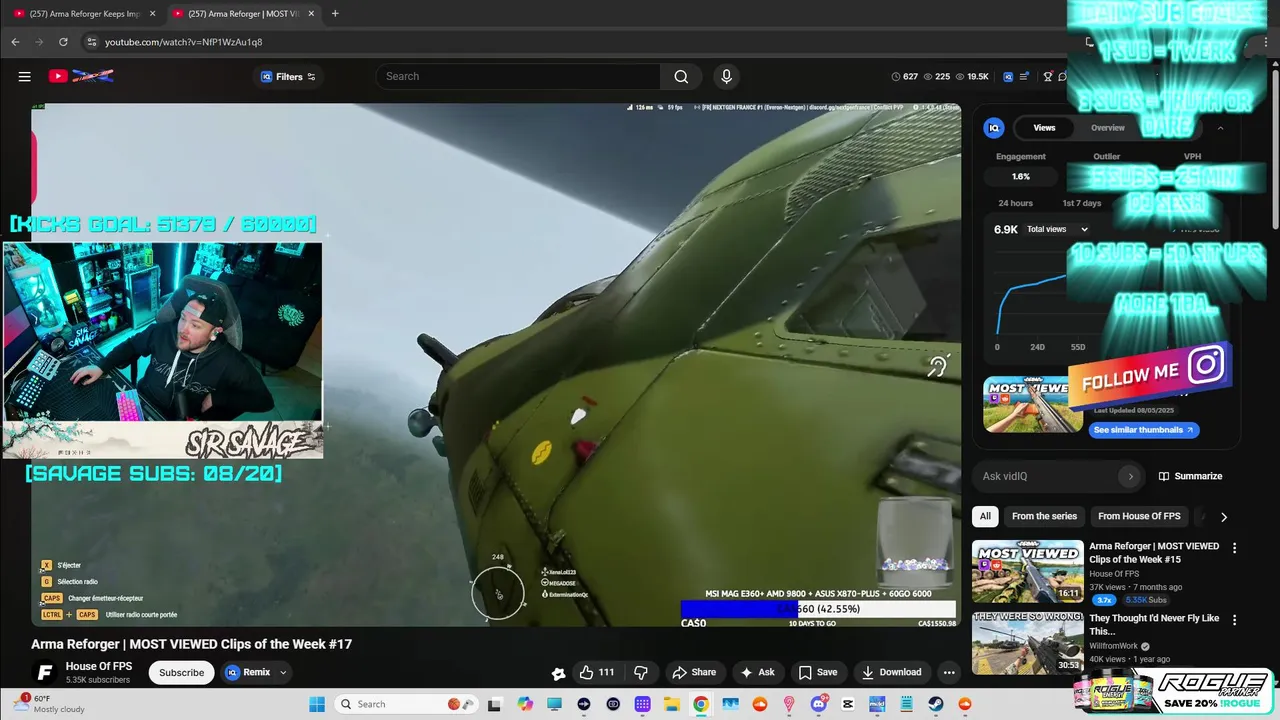Switch to the Overview tab
Image resolution: width=1280 pixels, height=720 pixels.
click(x=1107, y=128)
